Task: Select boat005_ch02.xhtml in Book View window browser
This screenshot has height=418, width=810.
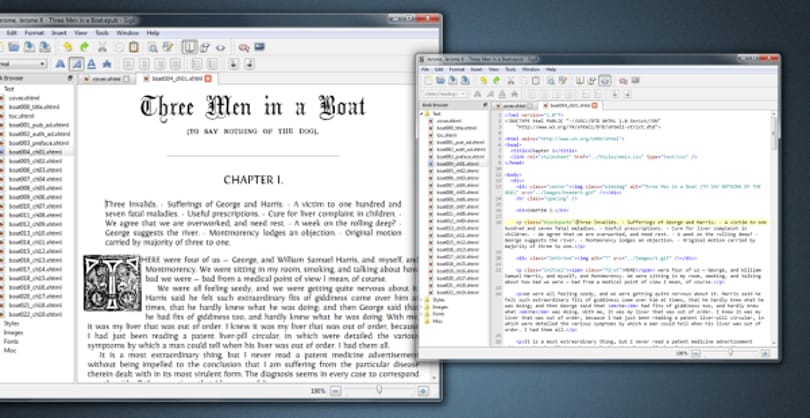Action: pyautogui.click(x=35, y=161)
